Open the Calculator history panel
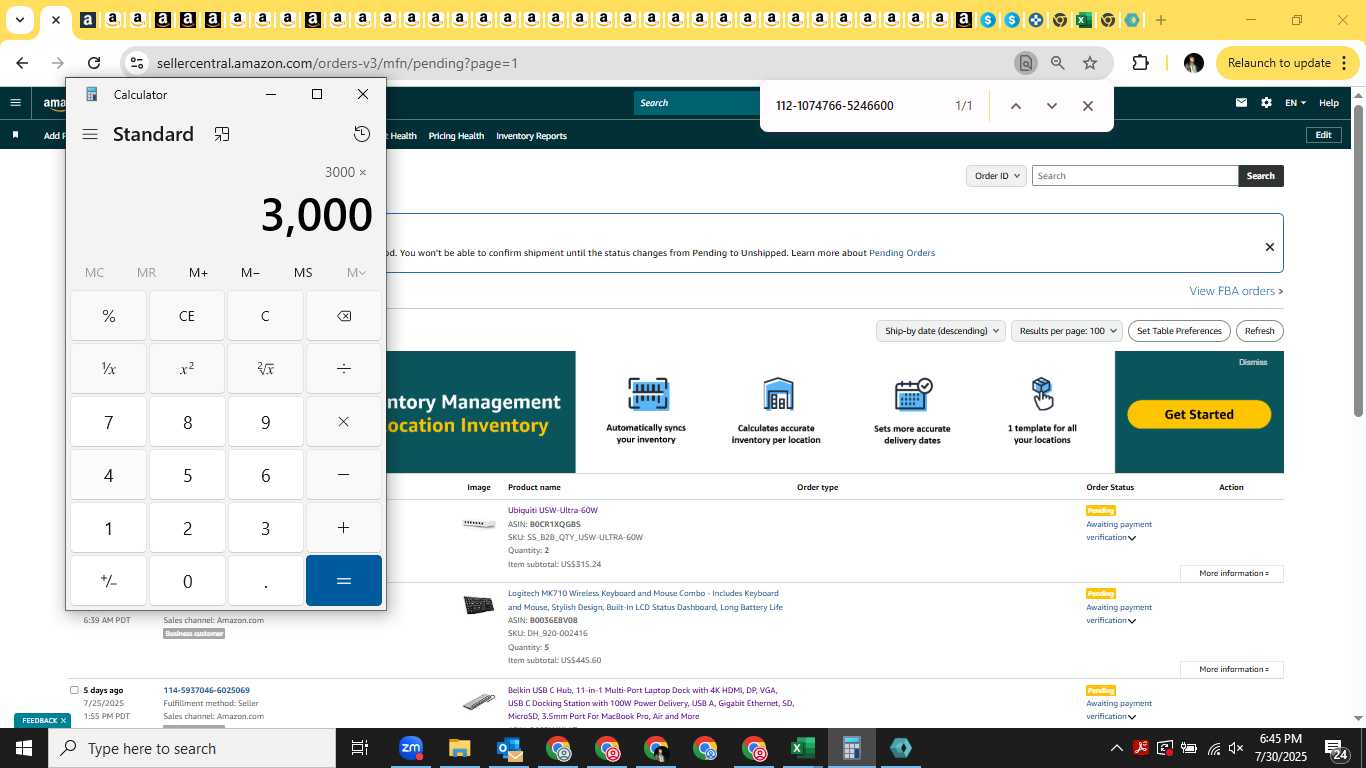Image resolution: width=1366 pixels, height=768 pixels. click(362, 134)
